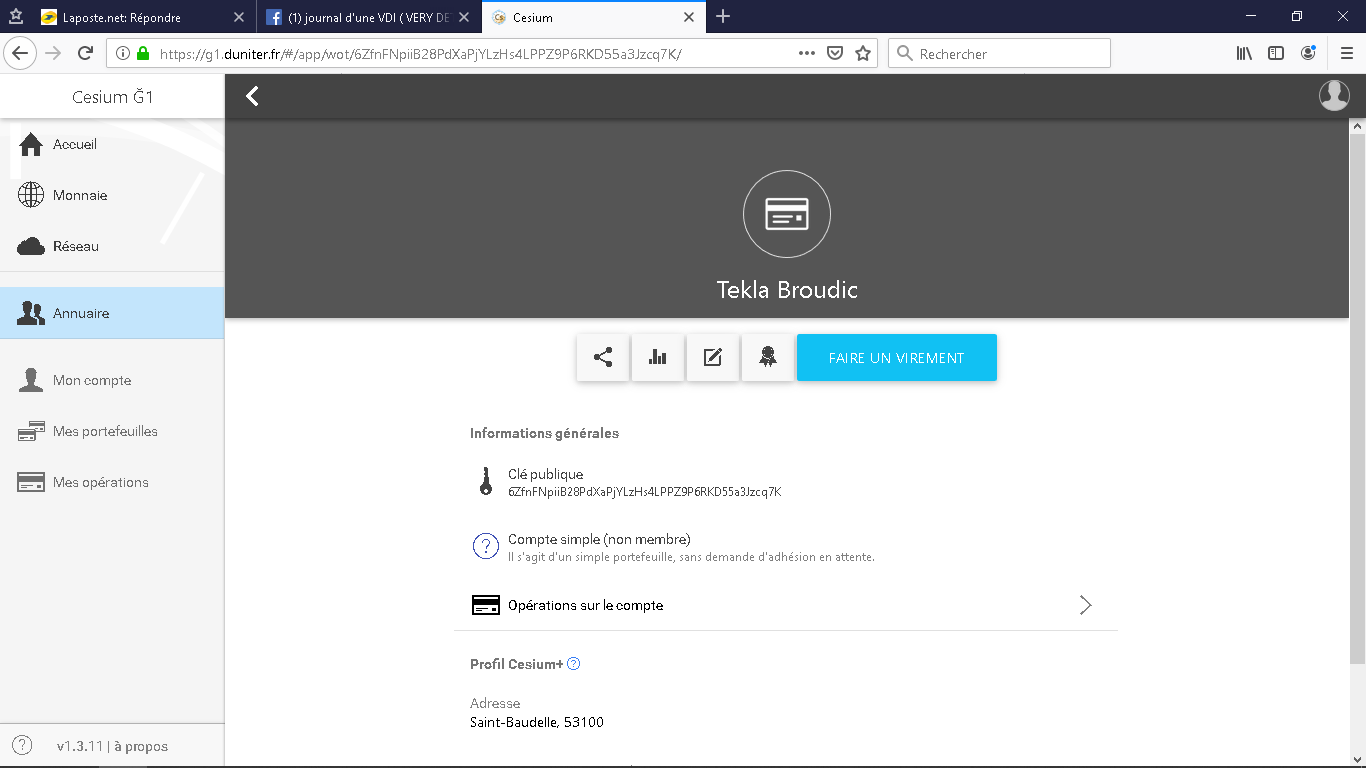Click the help icon beside Profil Cesium+
1366x768 pixels.
click(573, 664)
